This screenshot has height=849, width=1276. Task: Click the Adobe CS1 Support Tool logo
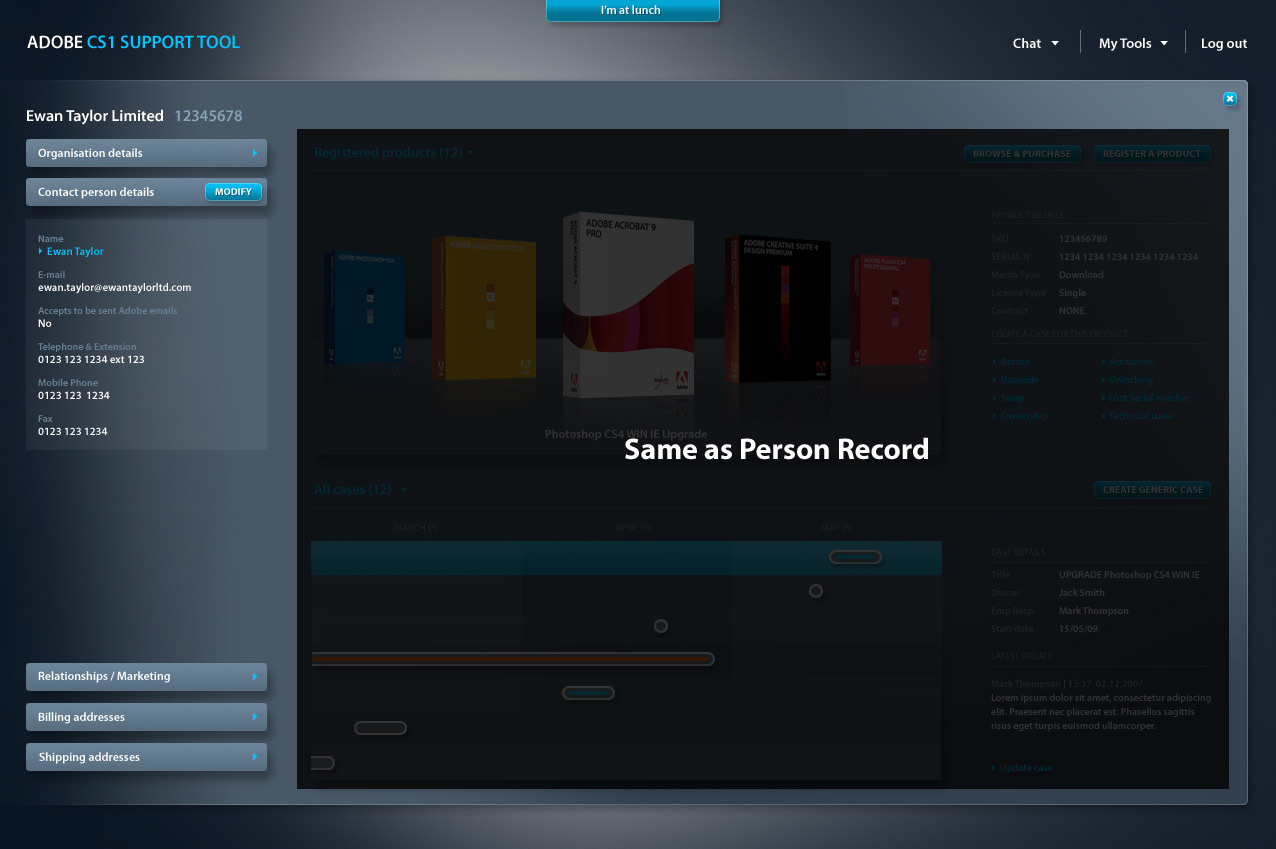(x=133, y=42)
